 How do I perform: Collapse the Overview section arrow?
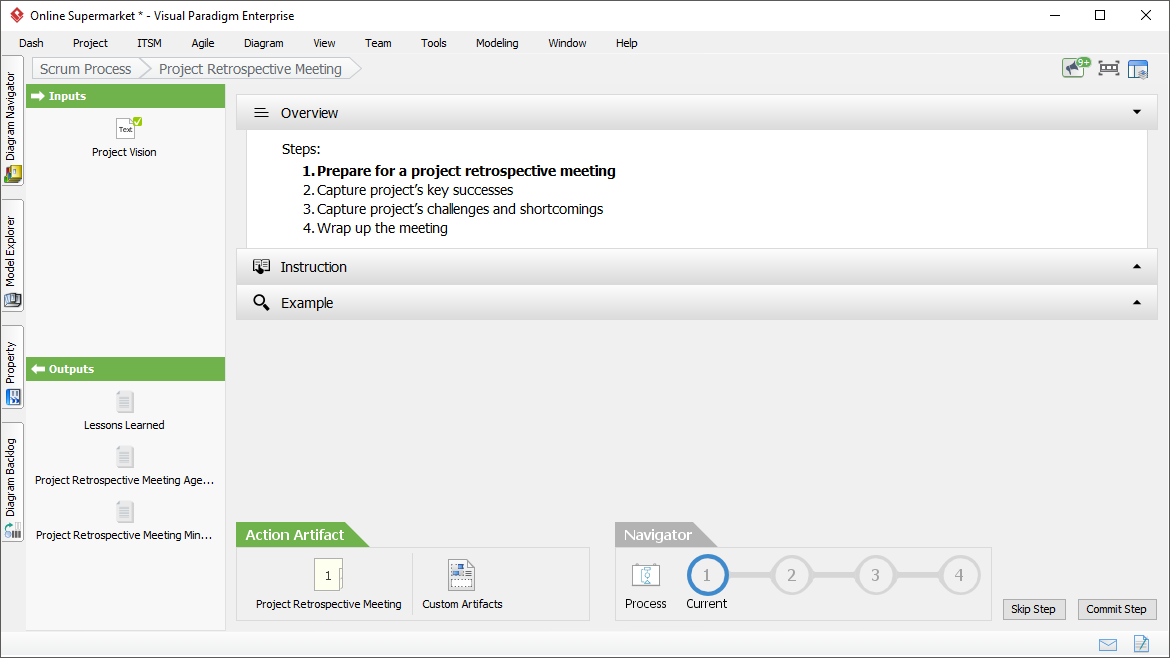coord(1137,113)
